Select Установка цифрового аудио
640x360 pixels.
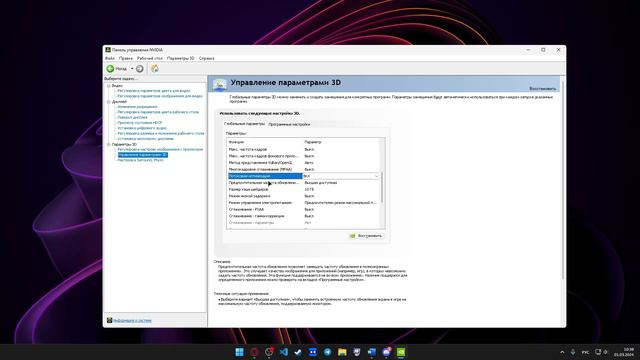[142, 128]
